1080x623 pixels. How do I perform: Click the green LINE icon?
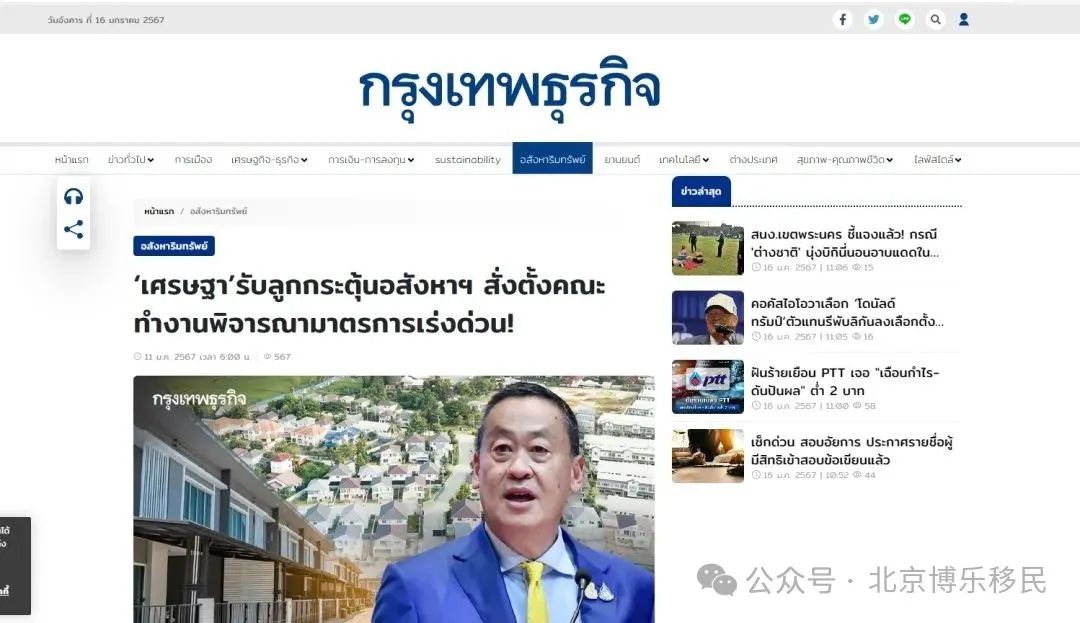904,19
